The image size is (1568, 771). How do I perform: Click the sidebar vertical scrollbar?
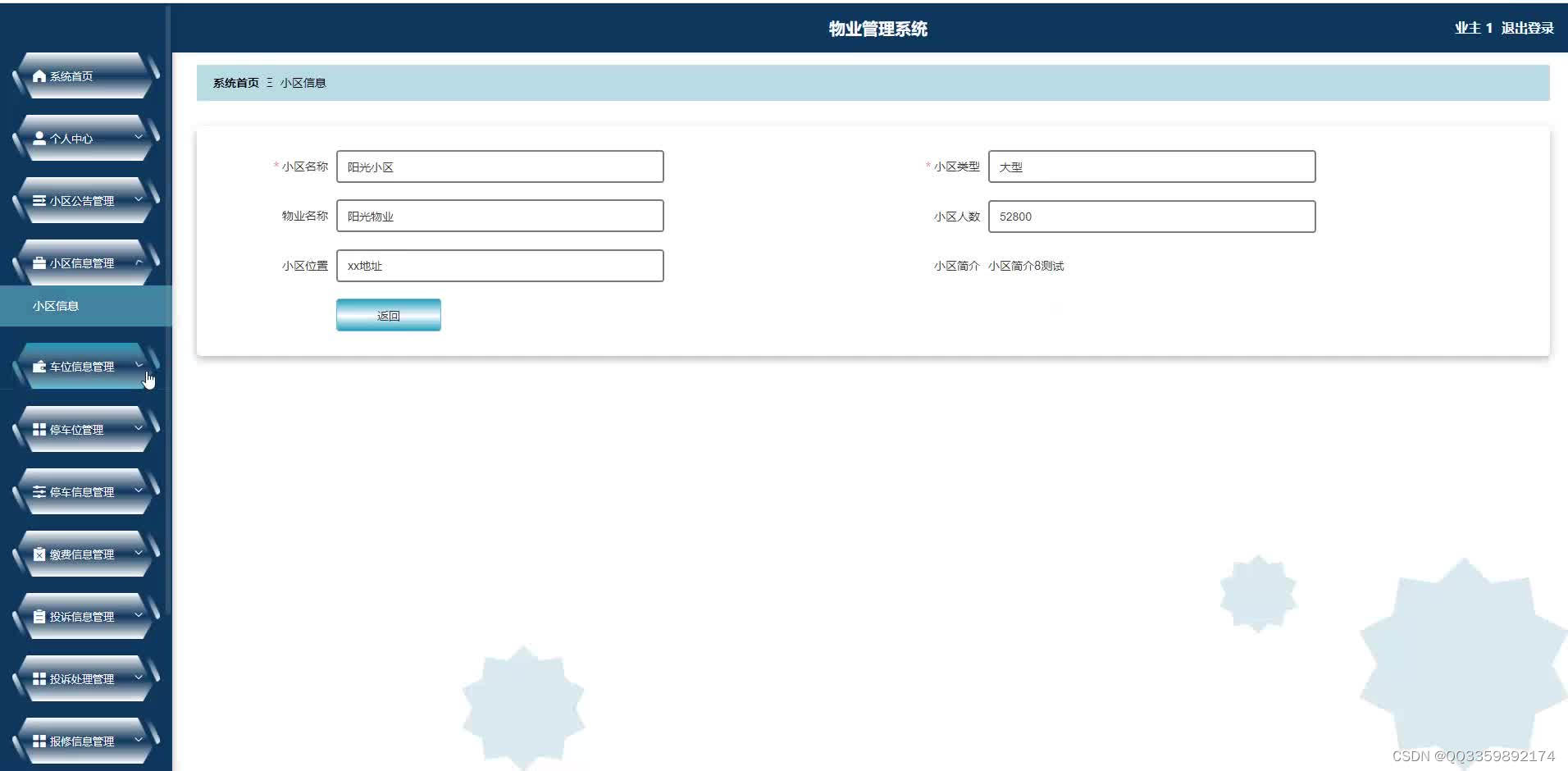[168, 312]
